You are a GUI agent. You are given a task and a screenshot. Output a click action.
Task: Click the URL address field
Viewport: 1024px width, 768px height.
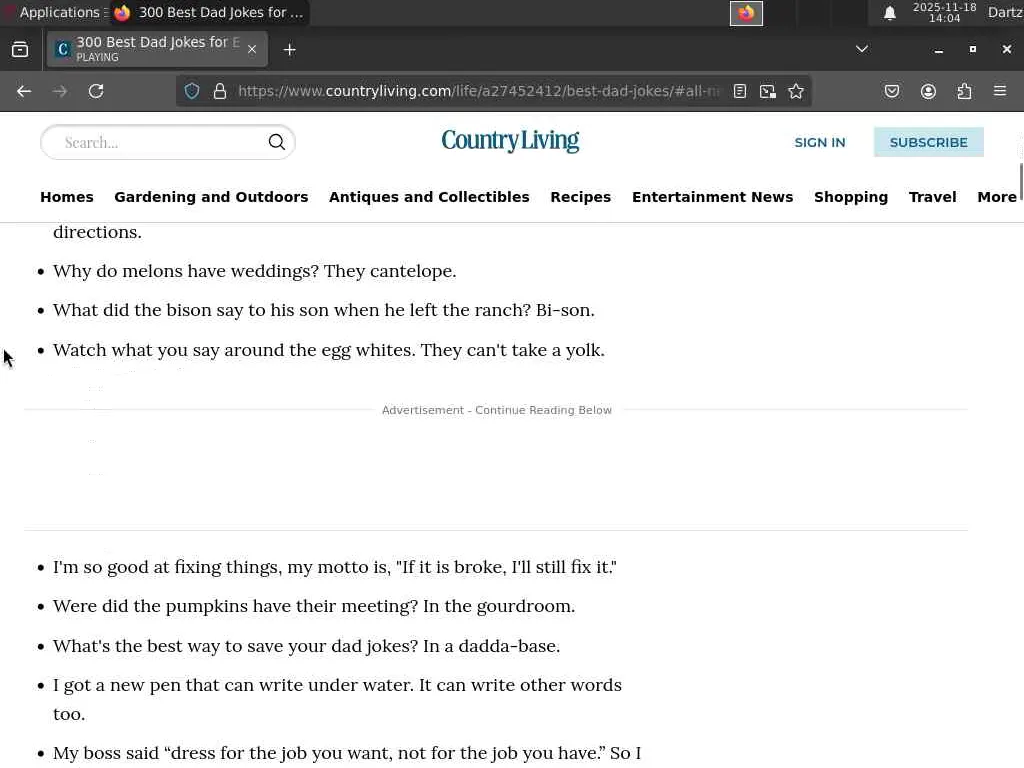[478, 91]
